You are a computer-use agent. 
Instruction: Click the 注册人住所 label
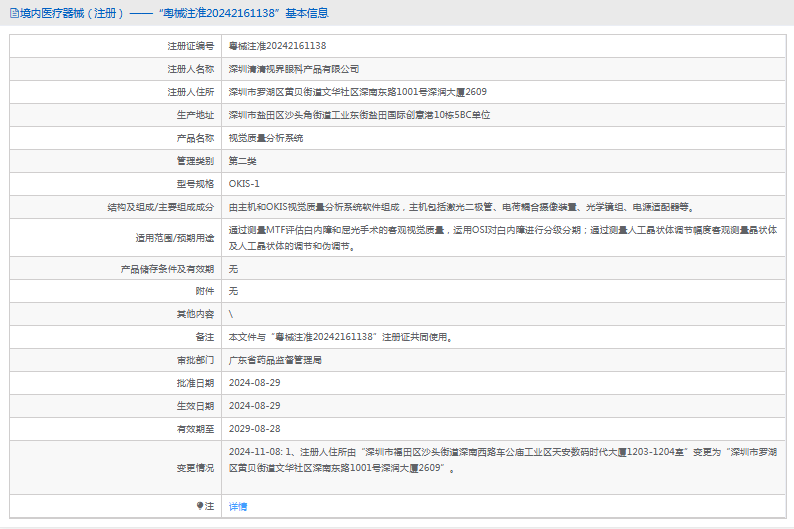point(190,92)
